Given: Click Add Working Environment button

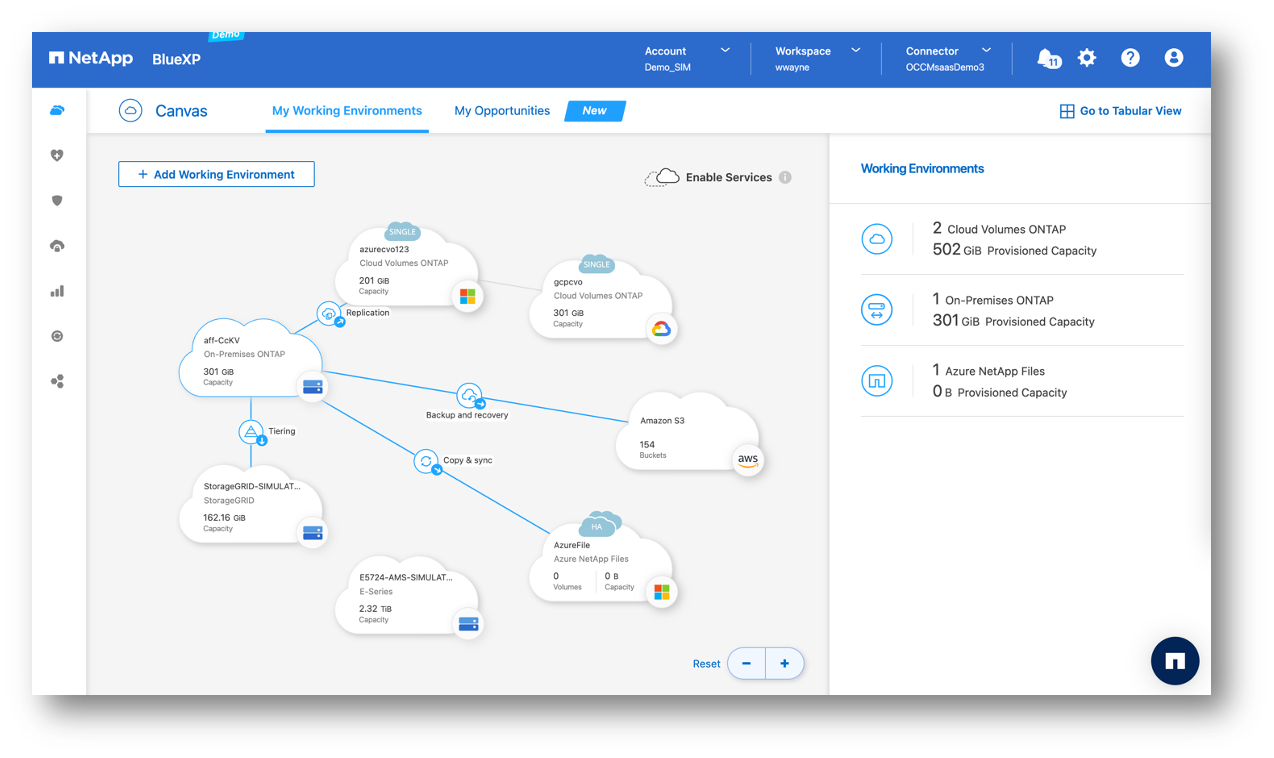Looking at the screenshot, I should (x=216, y=174).
